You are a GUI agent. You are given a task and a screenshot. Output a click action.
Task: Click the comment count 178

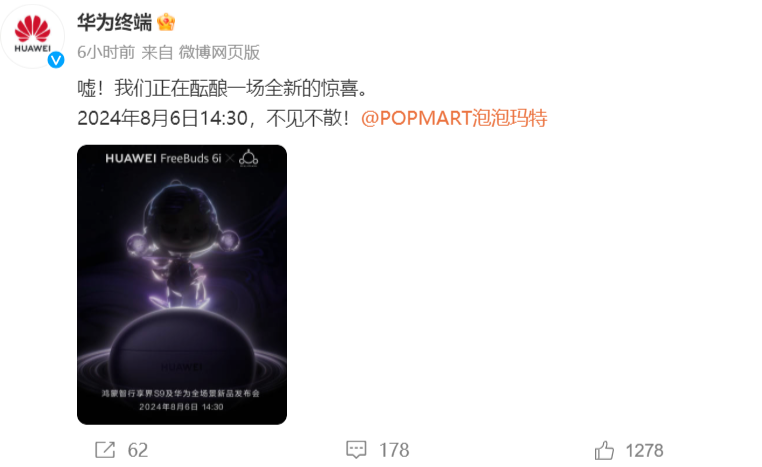point(394,450)
